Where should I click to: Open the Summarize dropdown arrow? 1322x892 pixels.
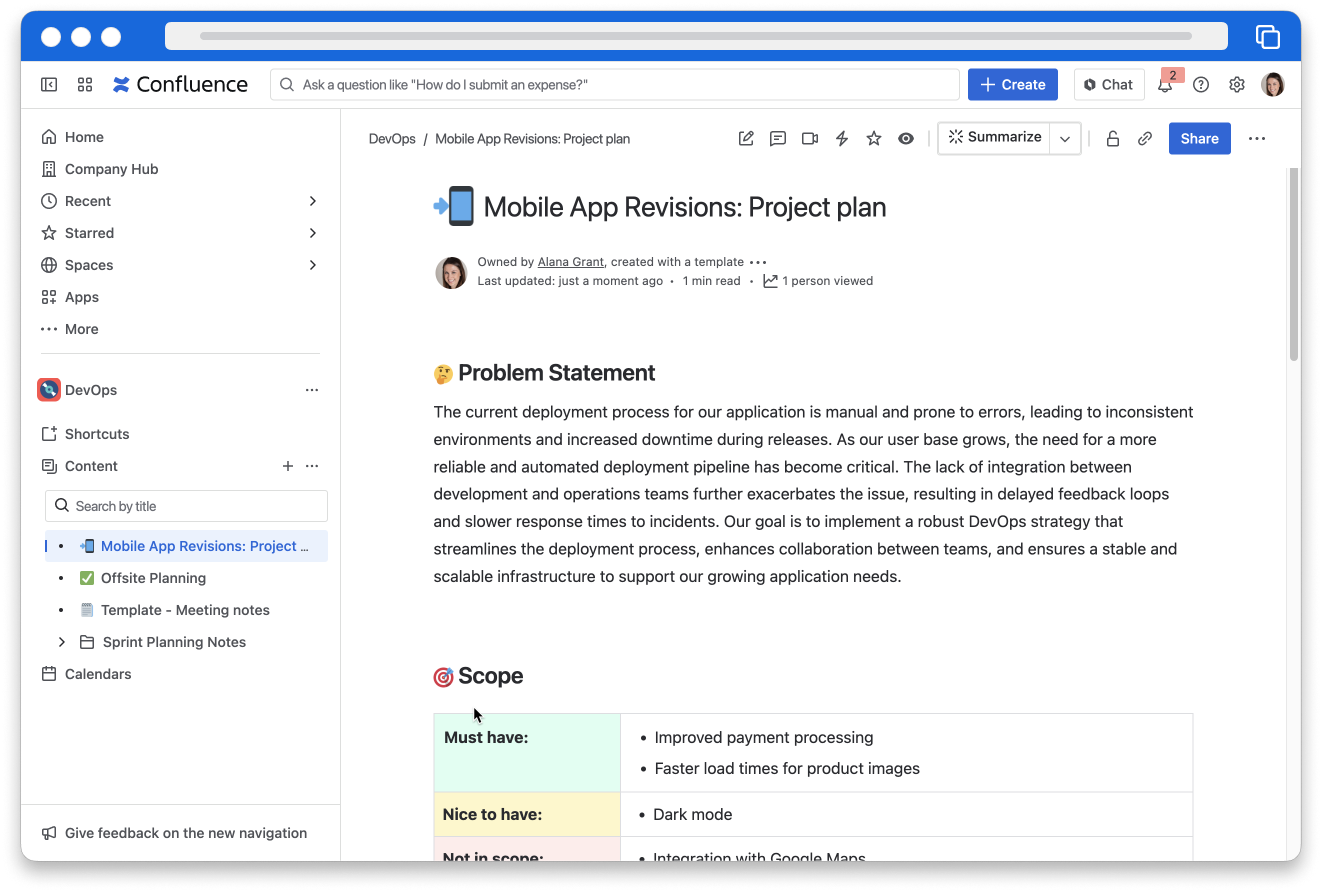(1065, 139)
